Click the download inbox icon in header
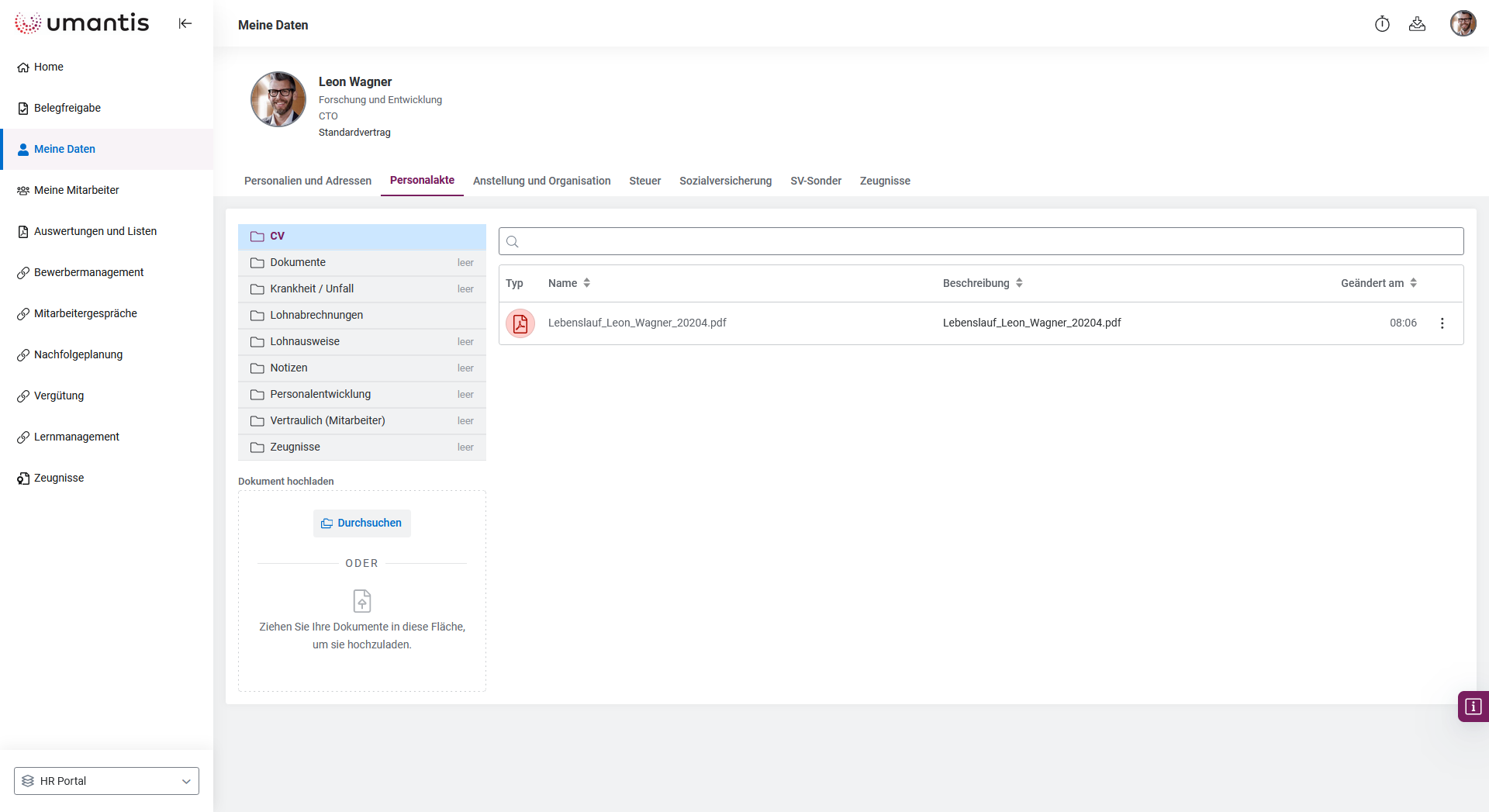This screenshot has width=1489, height=812. coord(1417,24)
